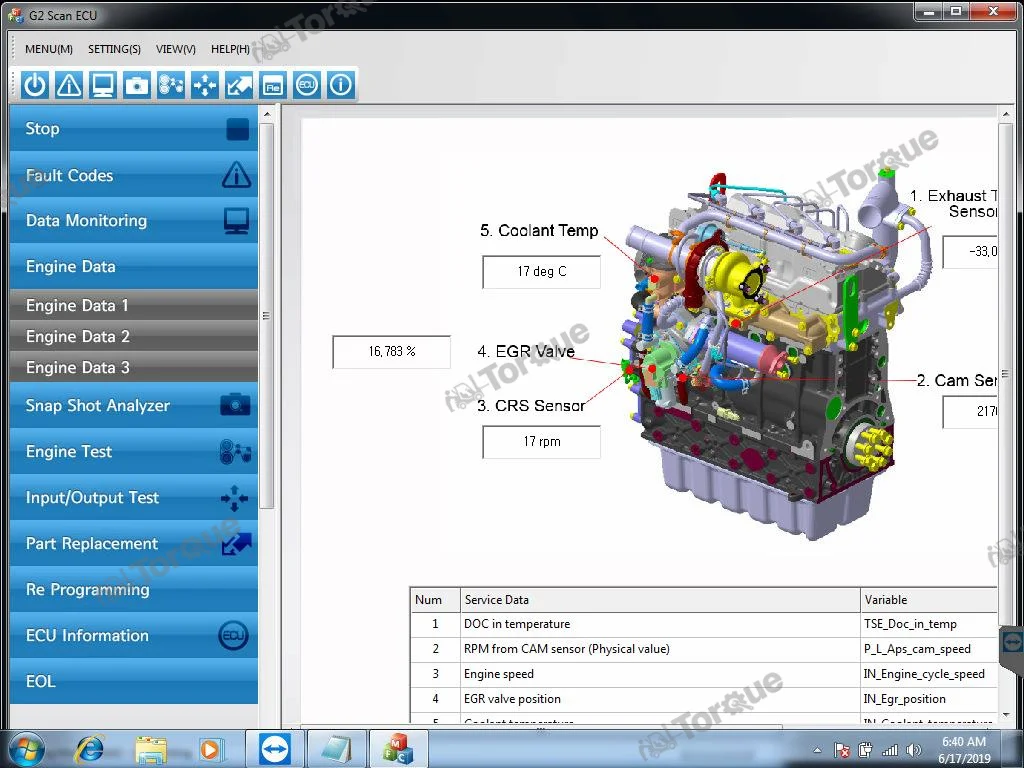
Task: Click the CRS Sensor value box 17 rpm
Action: point(541,442)
